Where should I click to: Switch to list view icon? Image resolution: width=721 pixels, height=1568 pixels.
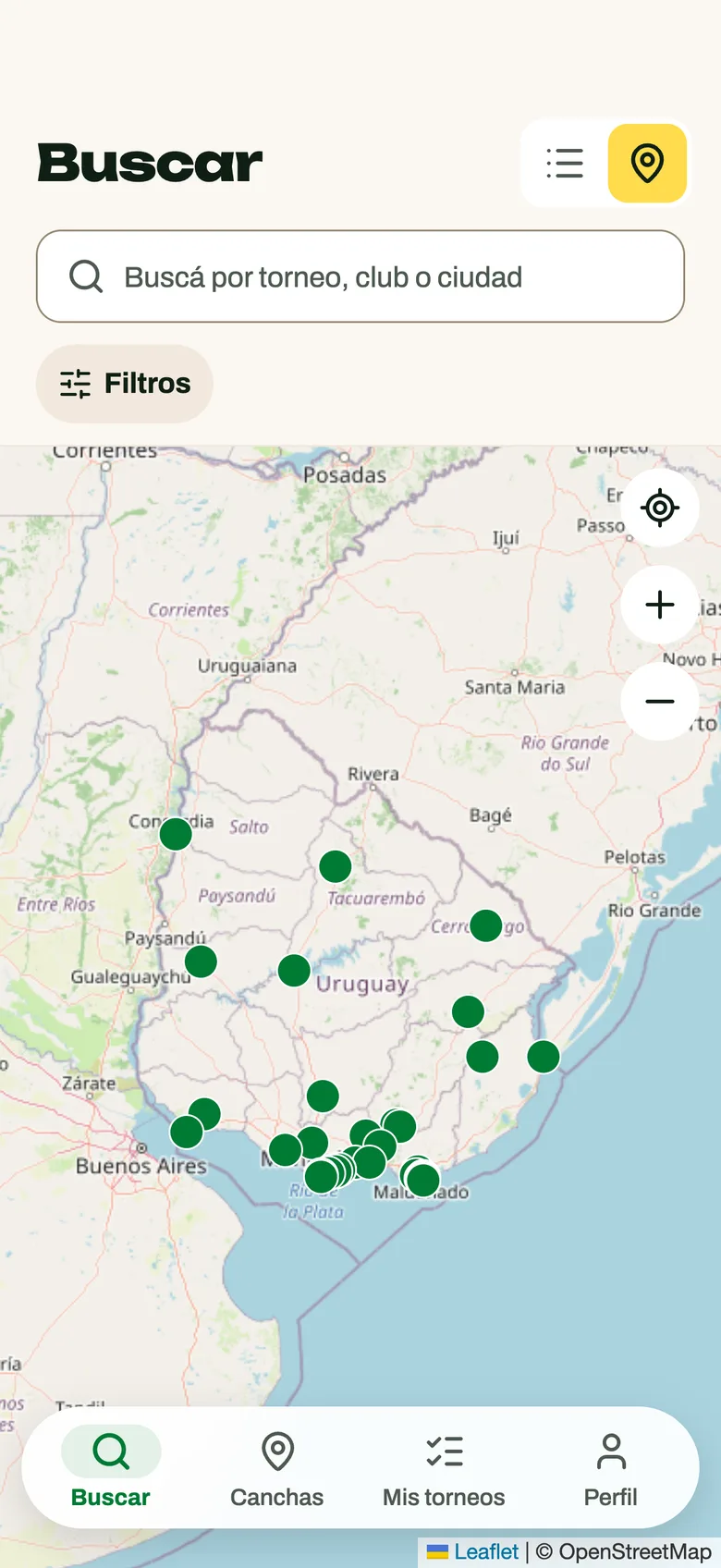pos(565,163)
